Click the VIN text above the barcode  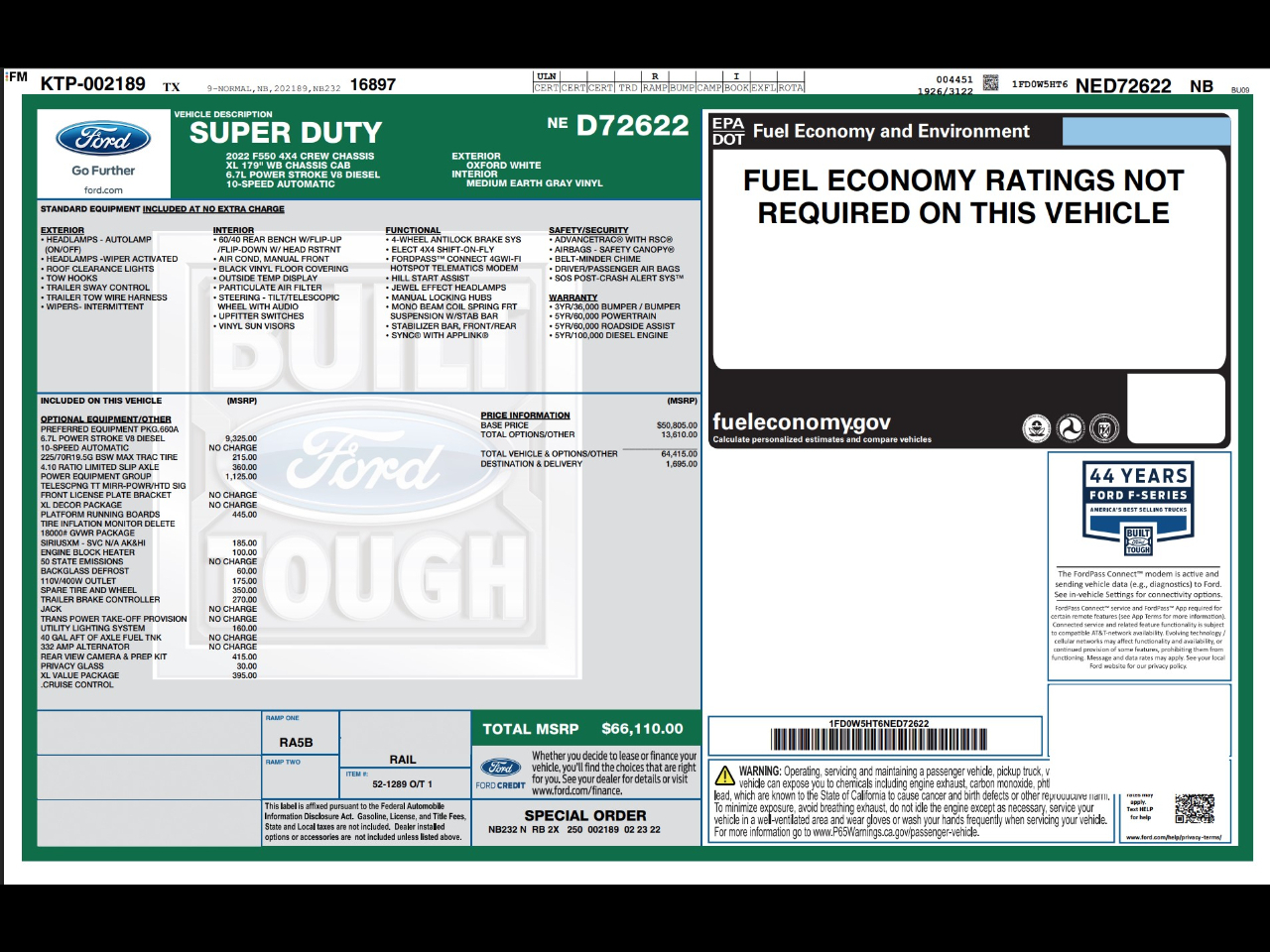[x=879, y=724]
